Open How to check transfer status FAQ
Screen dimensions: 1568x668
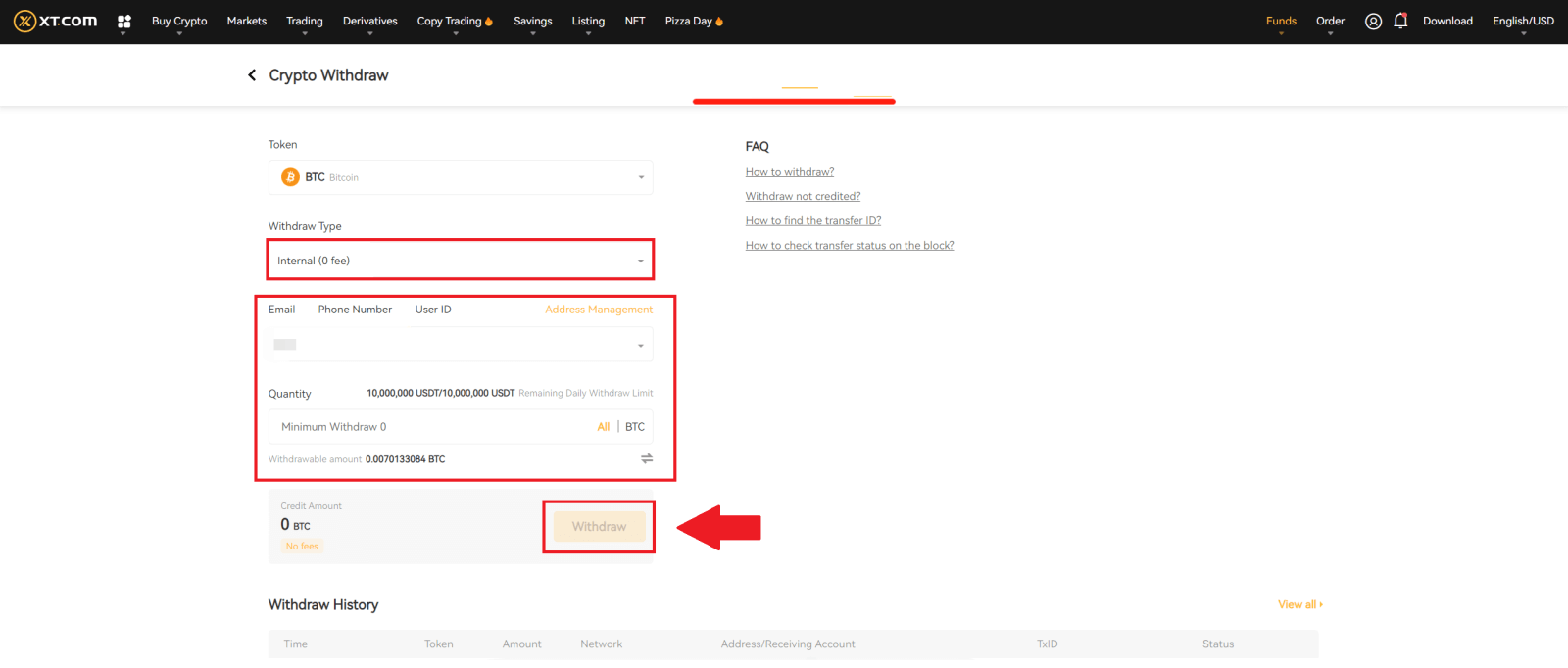(x=850, y=246)
